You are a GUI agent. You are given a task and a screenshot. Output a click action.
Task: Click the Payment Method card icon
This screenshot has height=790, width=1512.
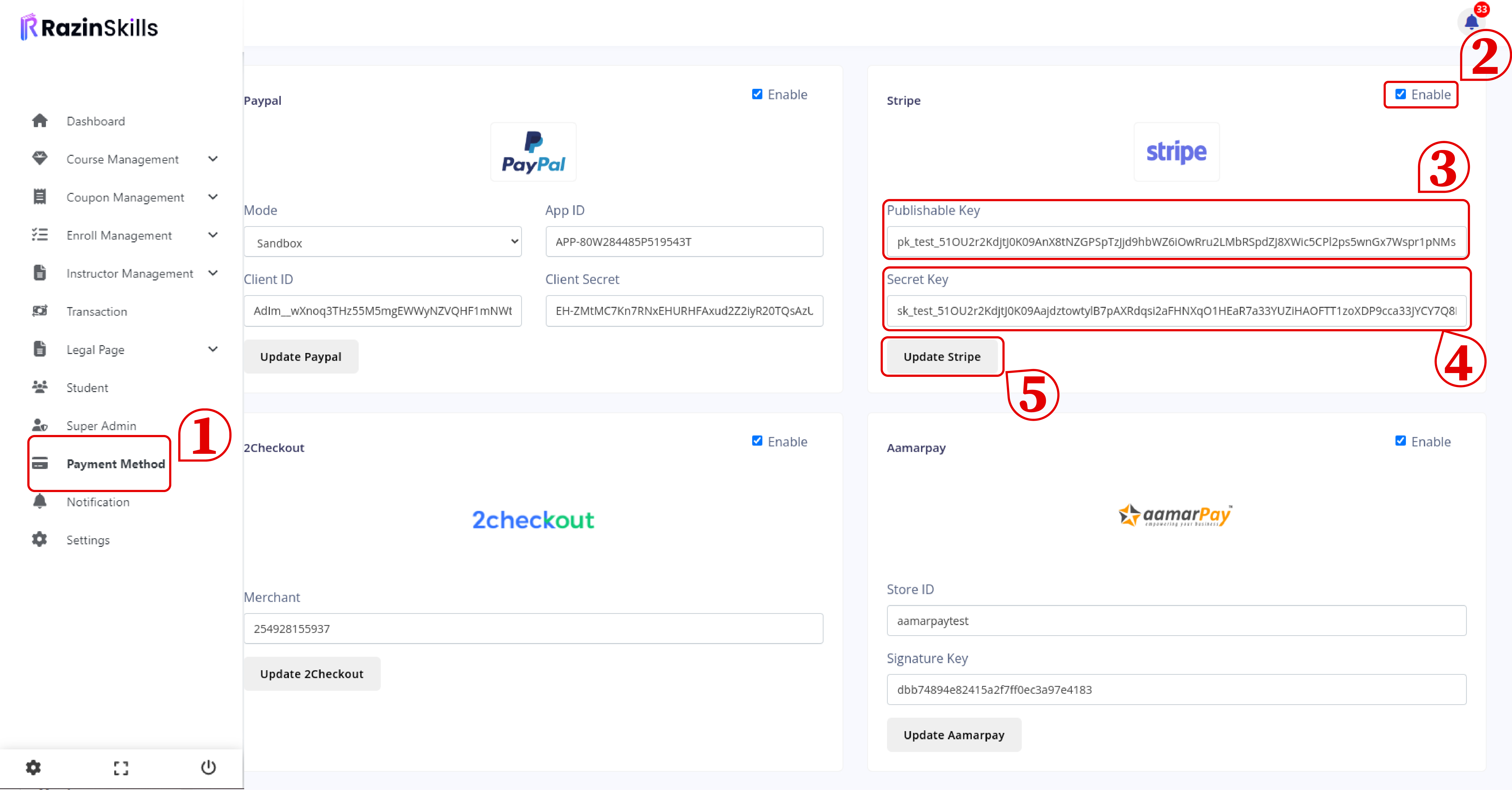[39, 463]
